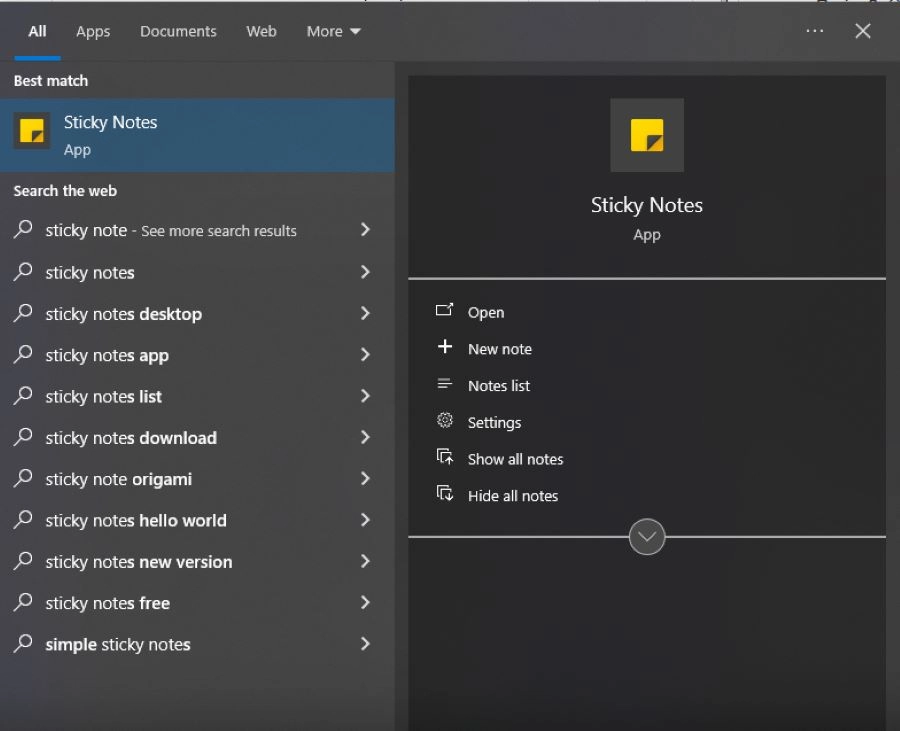Click the Notes list lines icon
This screenshot has height=731, width=900.
(x=445, y=384)
